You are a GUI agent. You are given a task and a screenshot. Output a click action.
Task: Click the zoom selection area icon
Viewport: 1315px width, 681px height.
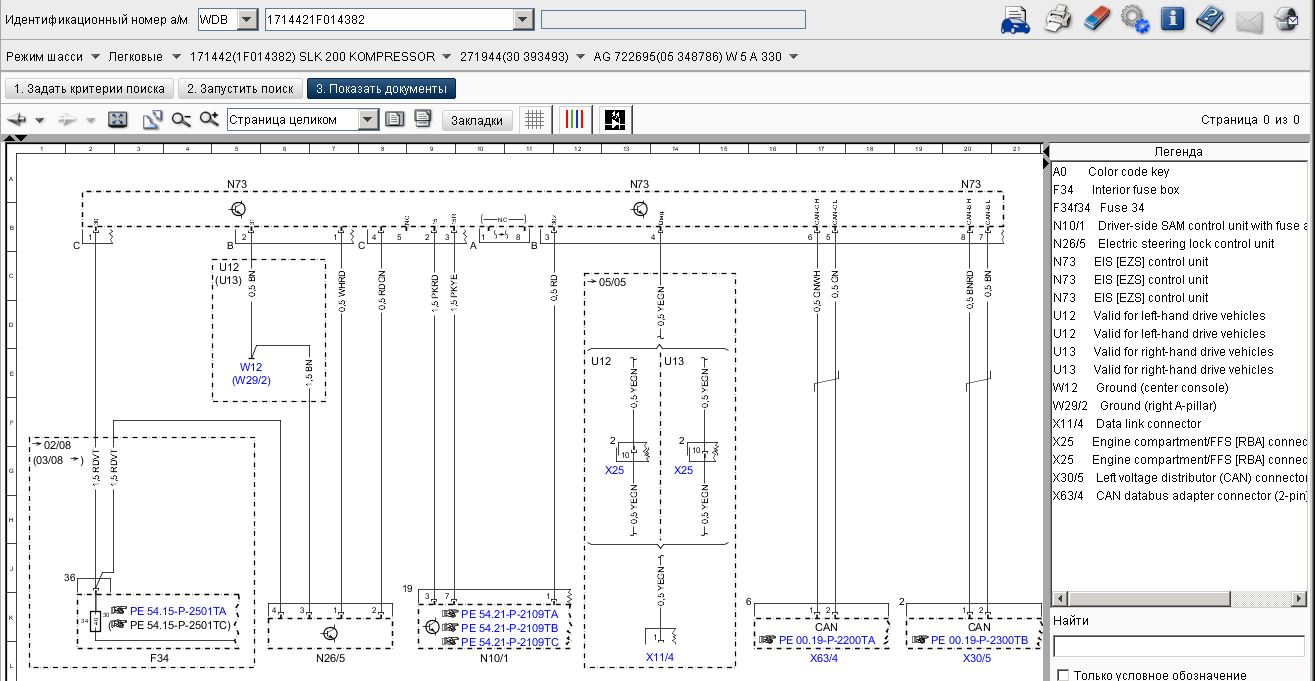coord(153,120)
